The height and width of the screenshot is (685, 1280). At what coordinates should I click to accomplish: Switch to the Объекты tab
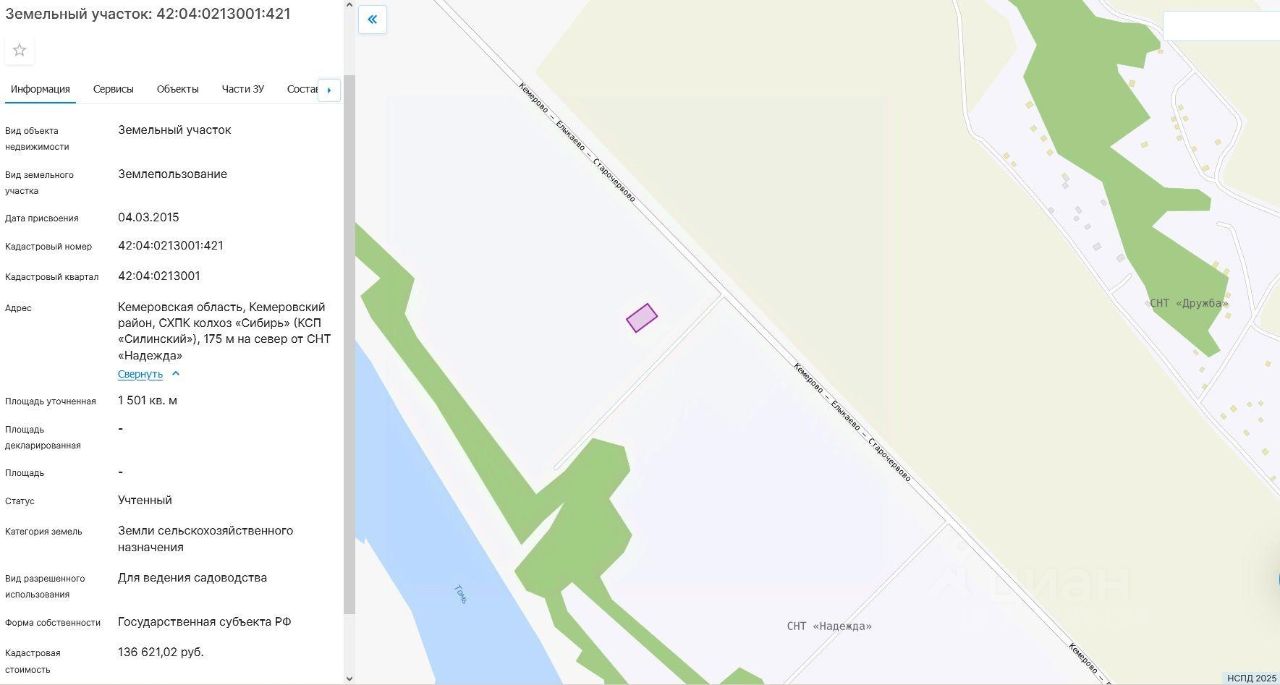point(177,89)
